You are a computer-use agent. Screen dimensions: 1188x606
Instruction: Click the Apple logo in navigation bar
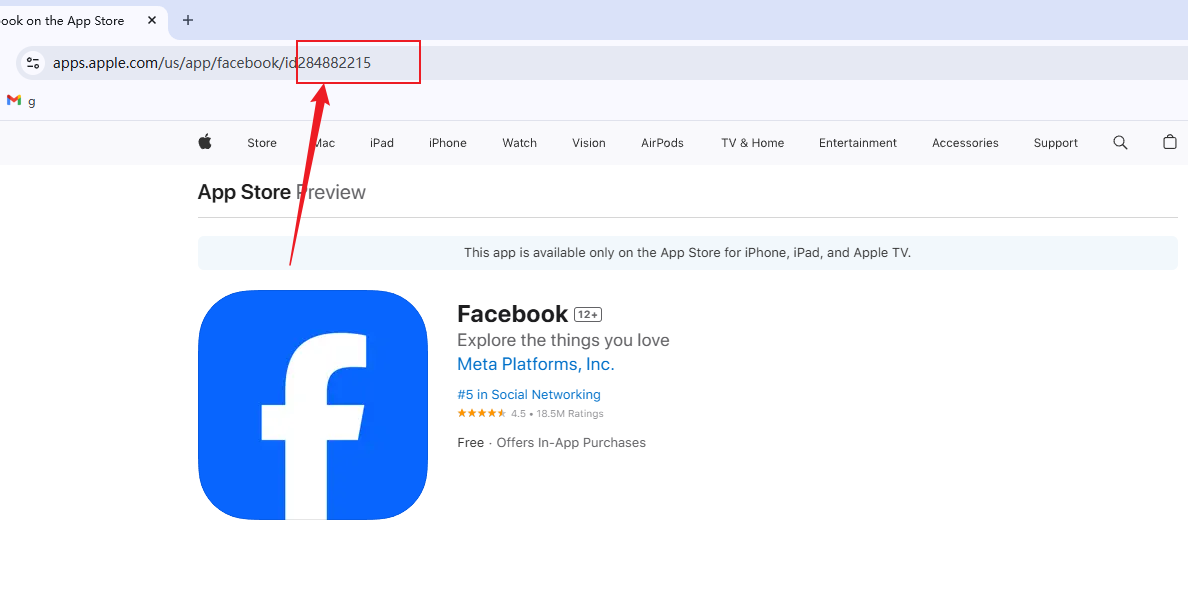click(204, 143)
